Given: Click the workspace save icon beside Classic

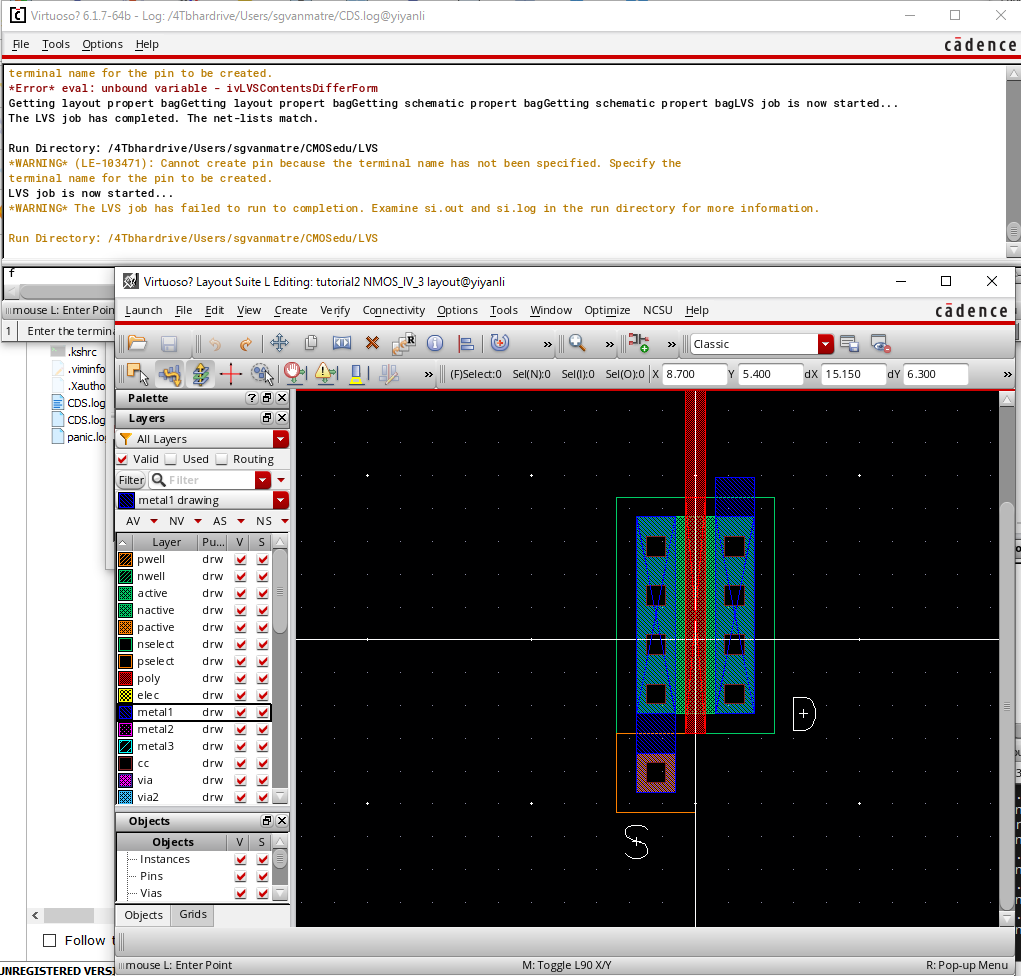Looking at the screenshot, I should pos(849,344).
